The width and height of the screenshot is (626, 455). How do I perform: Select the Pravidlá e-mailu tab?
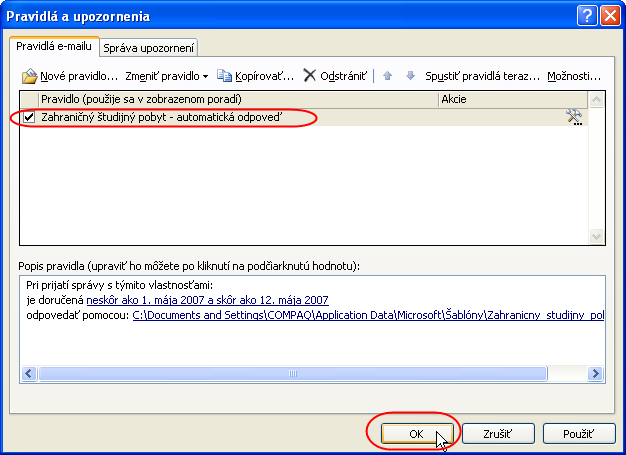point(54,46)
